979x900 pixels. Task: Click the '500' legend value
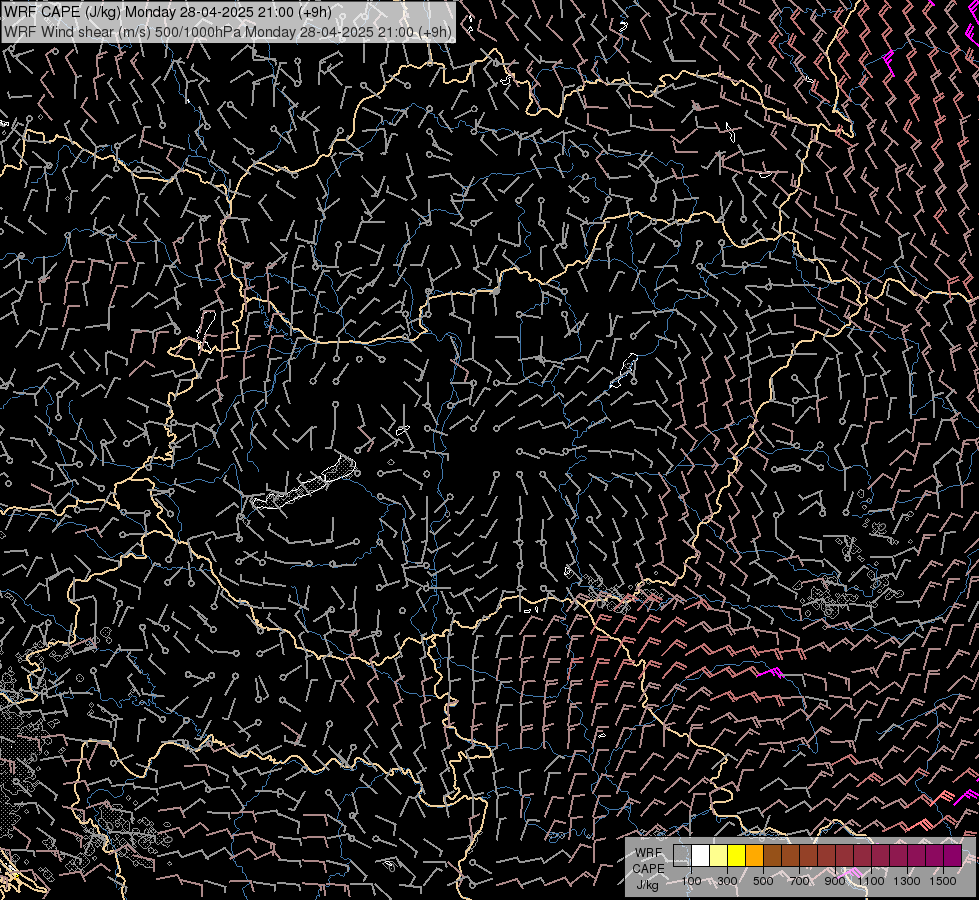click(x=763, y=881)
